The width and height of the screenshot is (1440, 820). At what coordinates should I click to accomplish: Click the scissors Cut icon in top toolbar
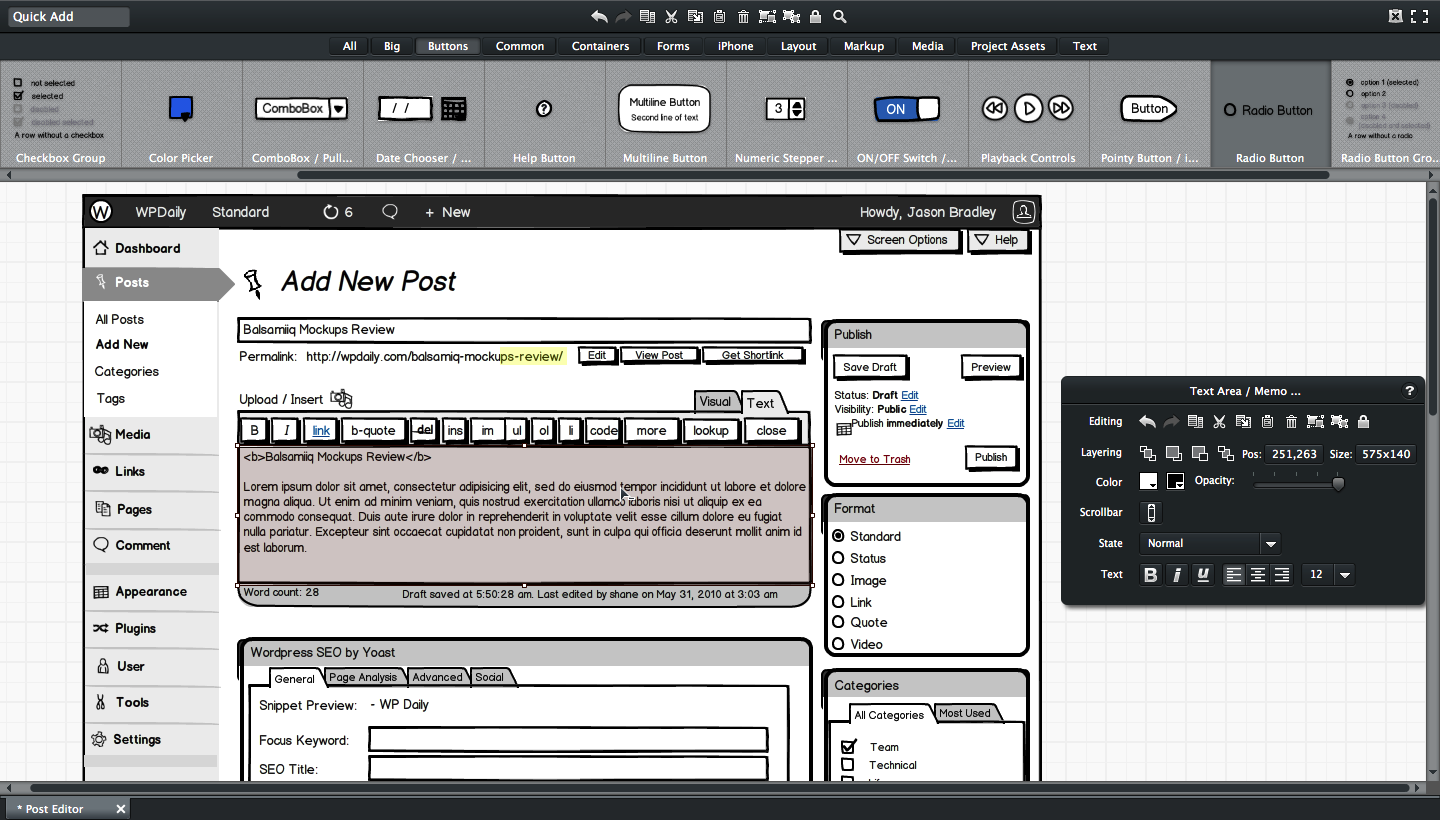[671, 16]
